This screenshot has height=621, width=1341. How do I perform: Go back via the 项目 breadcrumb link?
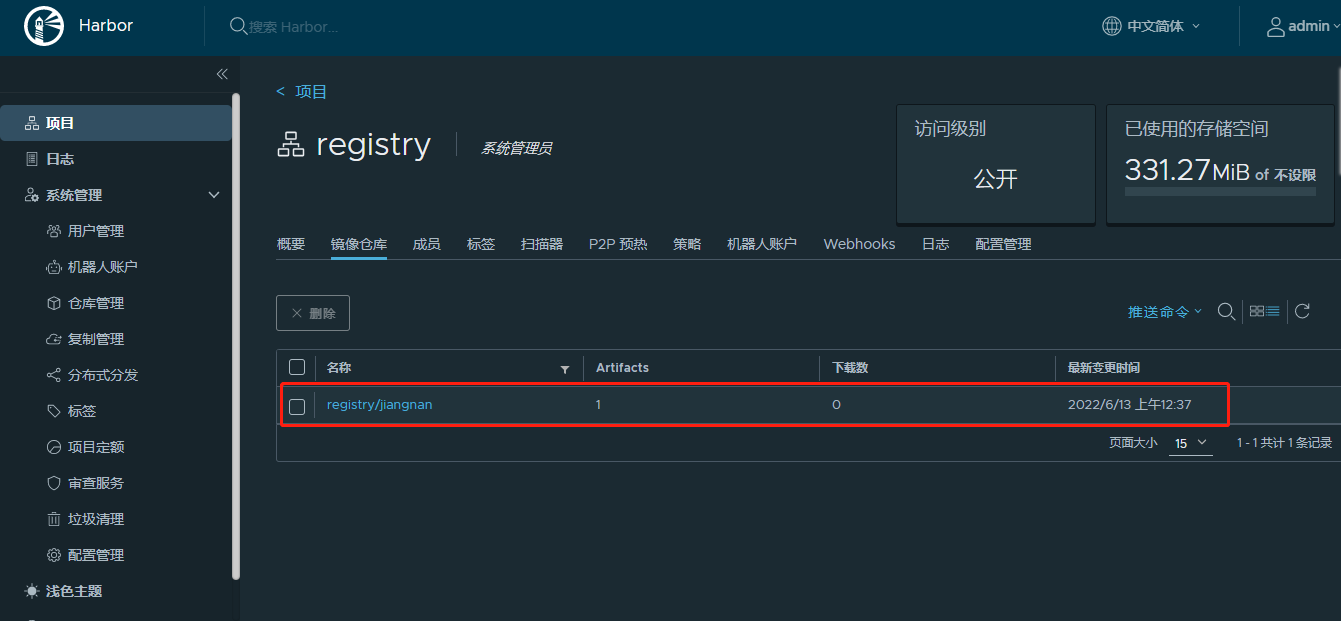coord(311,91)
